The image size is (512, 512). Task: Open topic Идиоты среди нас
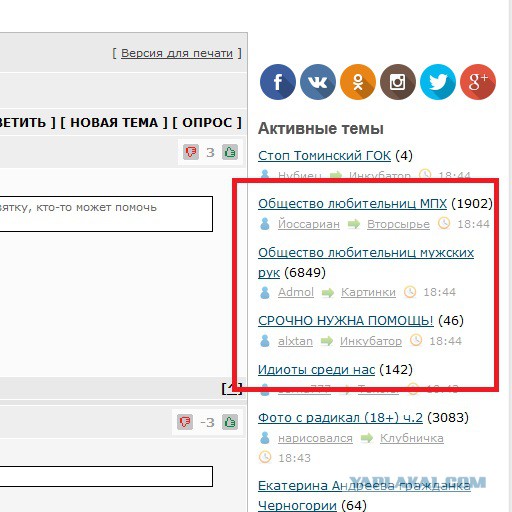(x=316, y=370)
